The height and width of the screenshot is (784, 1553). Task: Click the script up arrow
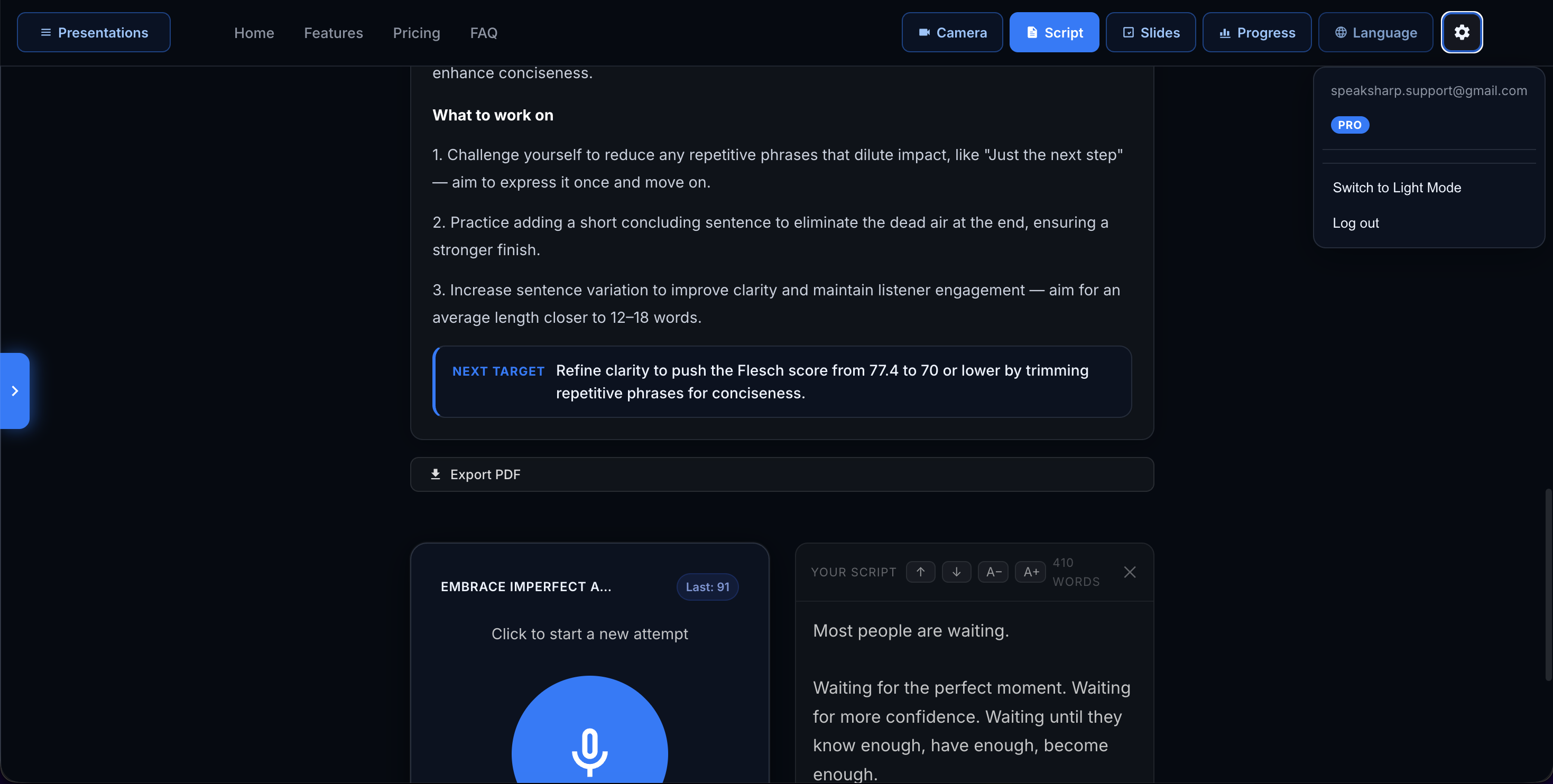[921, 572]
